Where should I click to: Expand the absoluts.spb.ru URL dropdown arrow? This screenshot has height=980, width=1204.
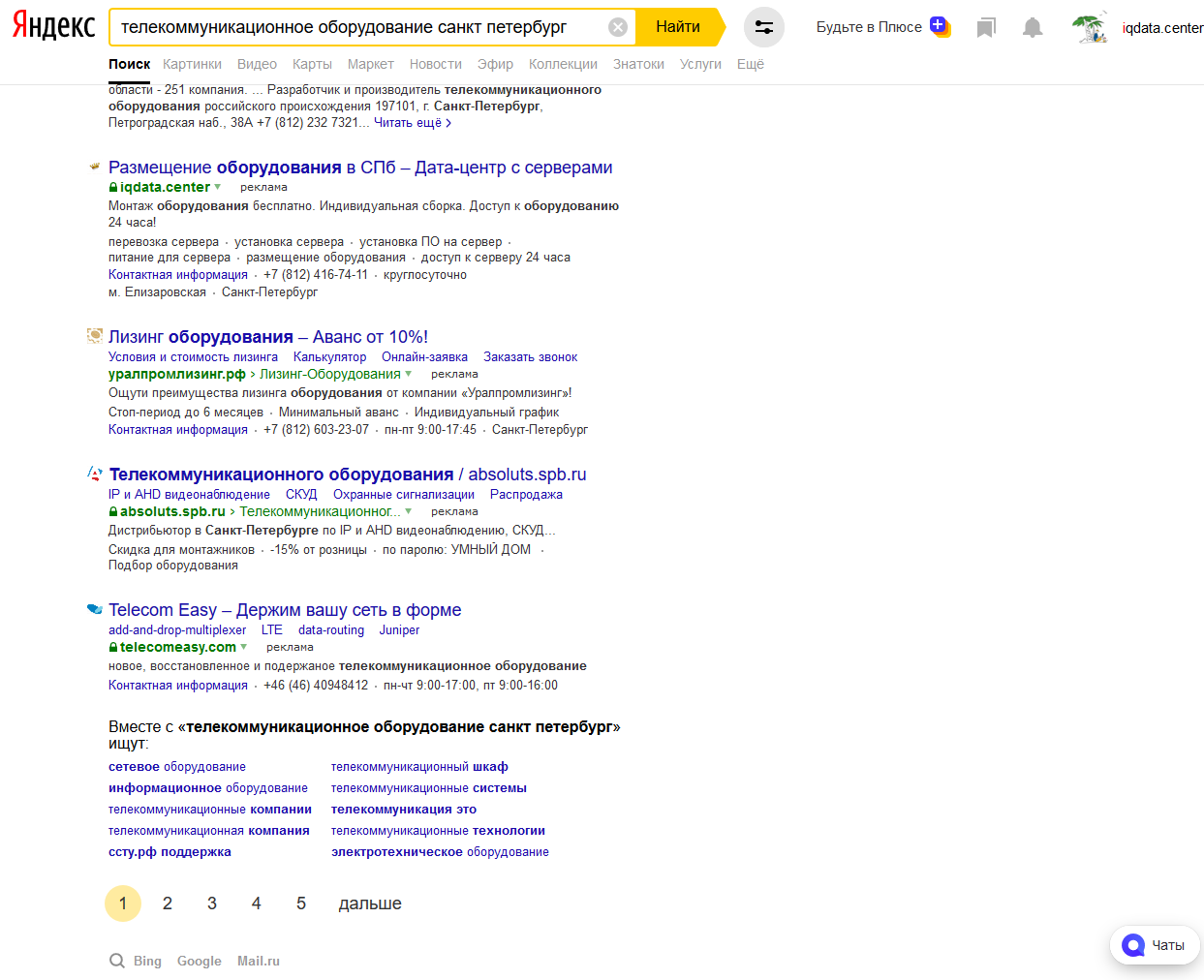click(x=409, y=511)
